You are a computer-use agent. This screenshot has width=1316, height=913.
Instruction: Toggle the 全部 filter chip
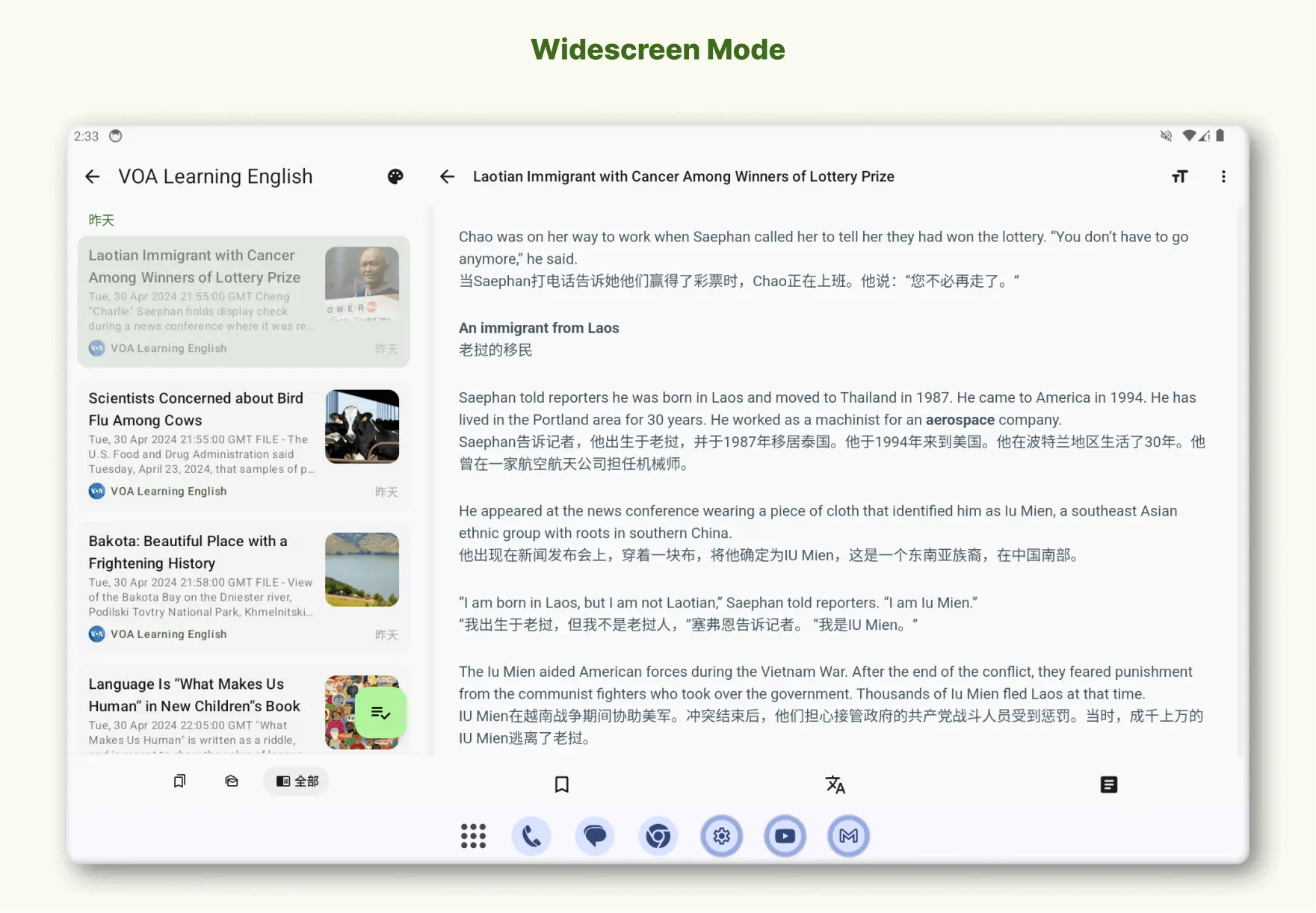tap(295, 781)
